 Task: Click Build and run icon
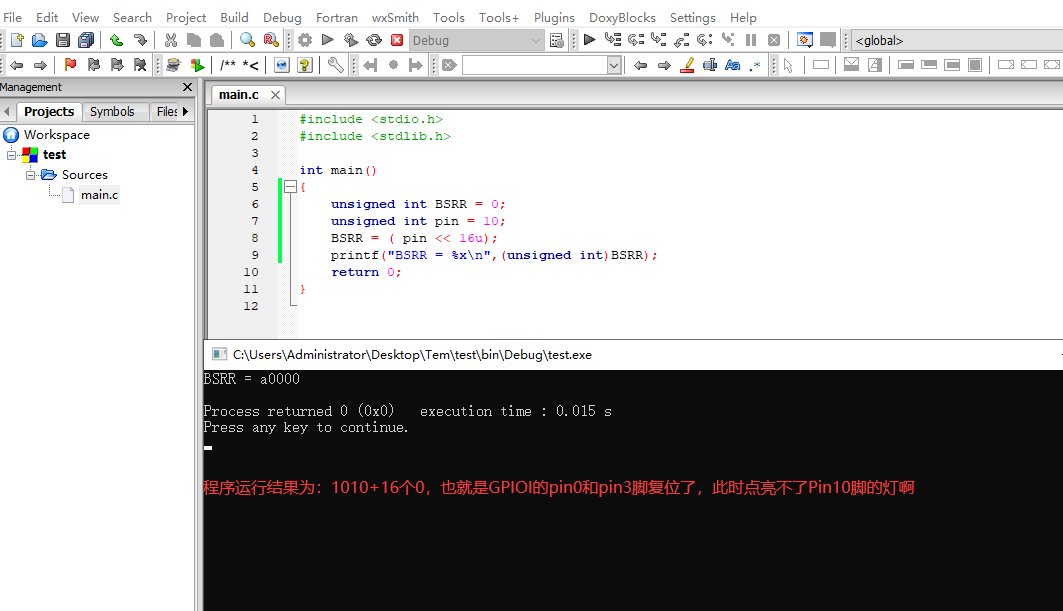click(350, 40)
